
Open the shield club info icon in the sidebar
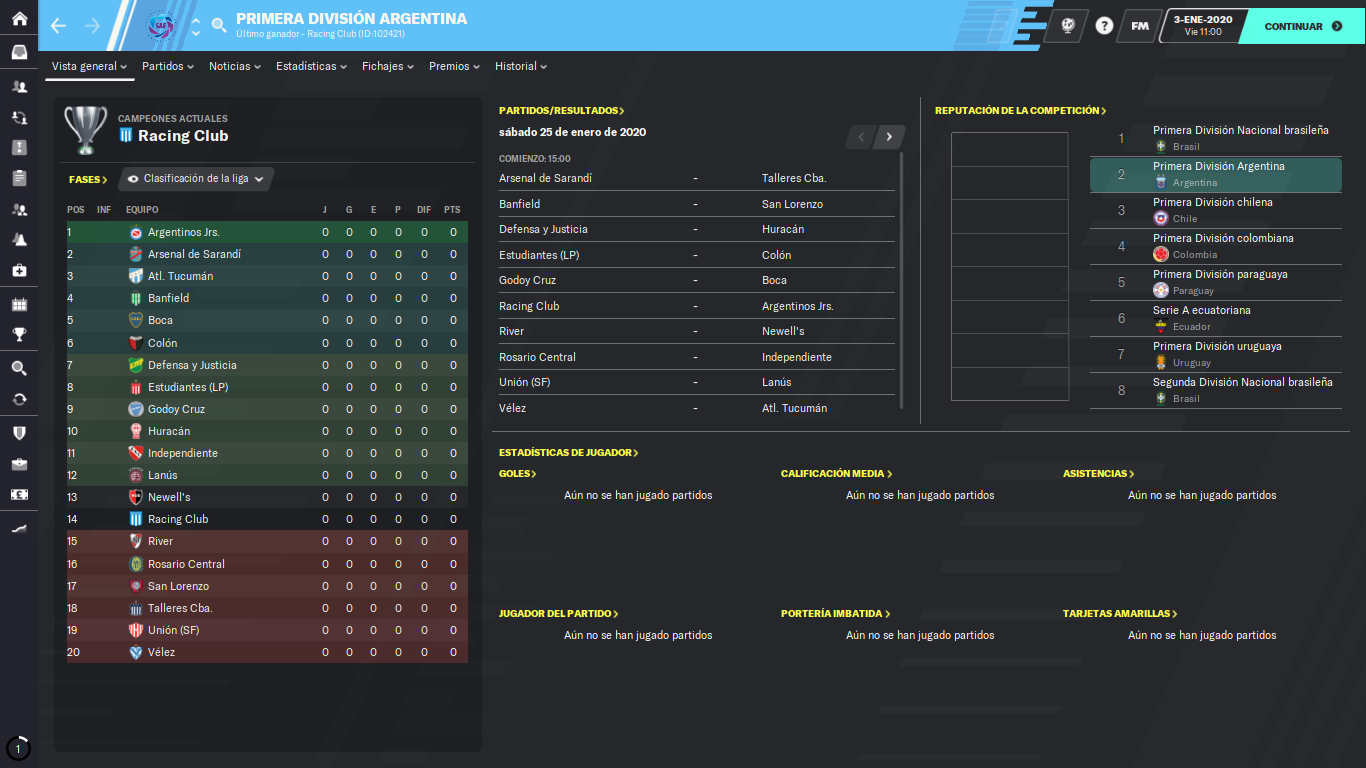19,433
